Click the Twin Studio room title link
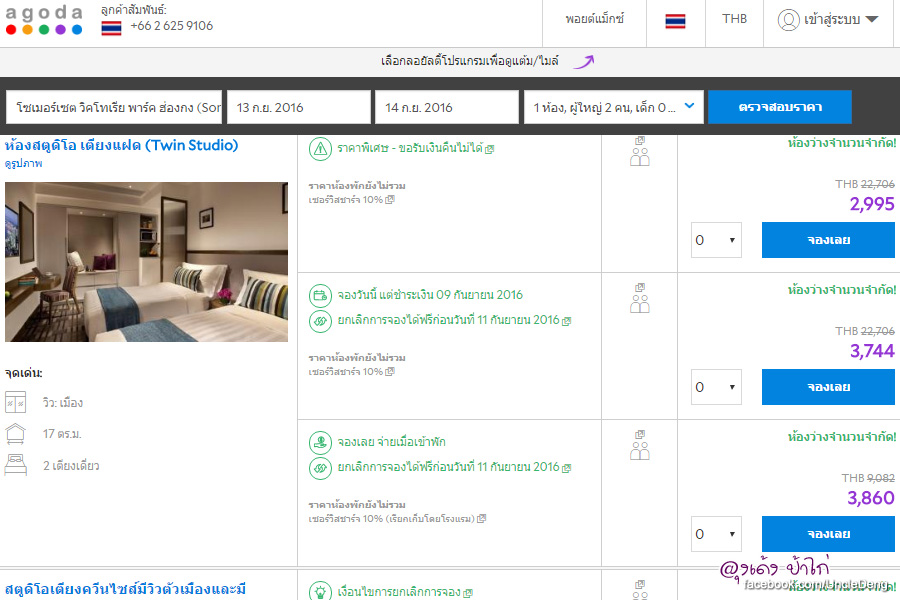 [x=122, y=145]
